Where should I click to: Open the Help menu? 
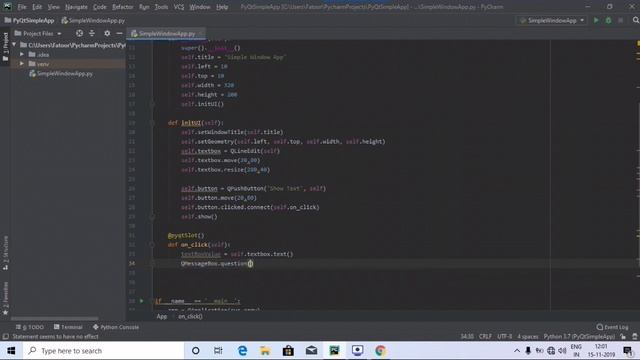[x=222, y=7]
